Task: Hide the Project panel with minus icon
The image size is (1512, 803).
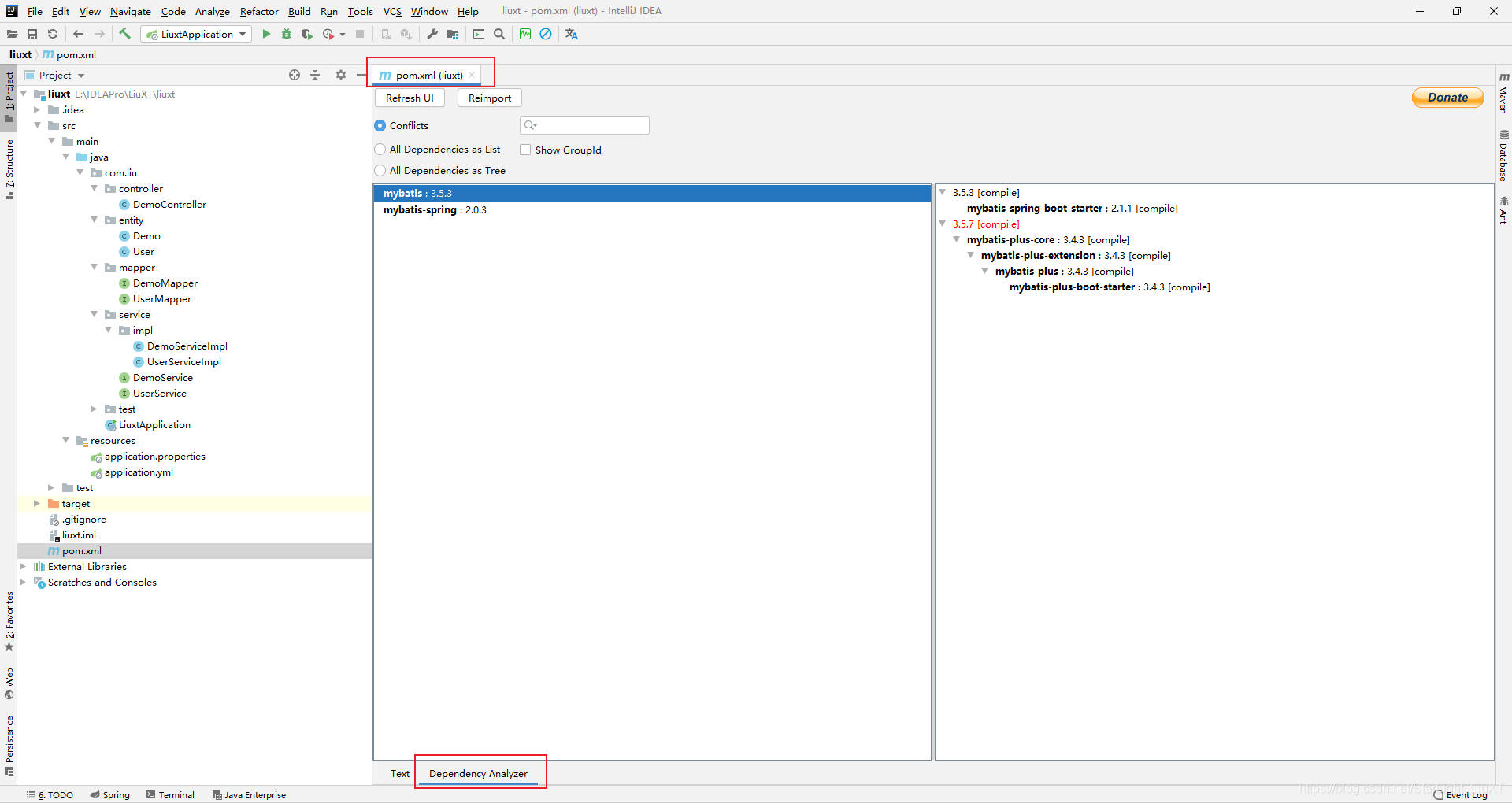Action: coord(361,75)
